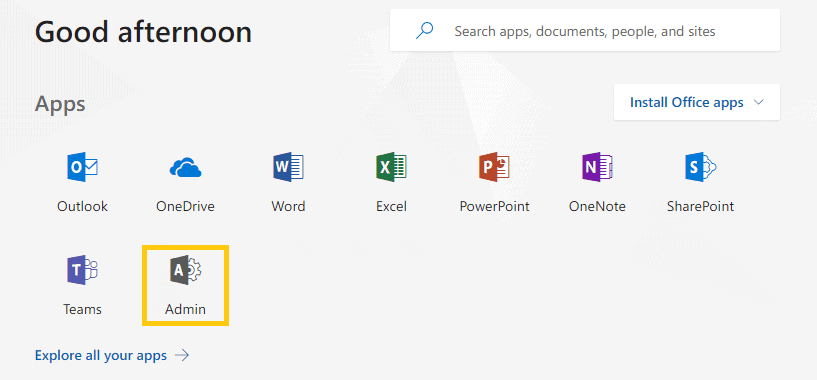
Task: Click inside the search apps and documents field
Action: tap(585, 30)
